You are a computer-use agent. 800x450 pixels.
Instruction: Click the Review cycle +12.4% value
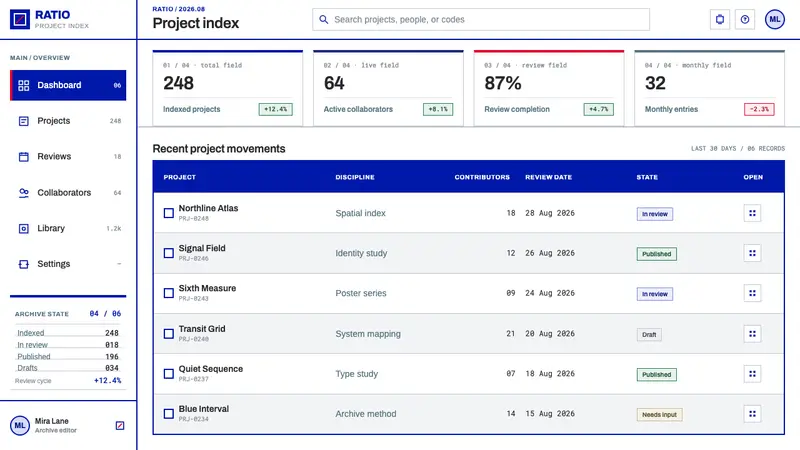108,381
